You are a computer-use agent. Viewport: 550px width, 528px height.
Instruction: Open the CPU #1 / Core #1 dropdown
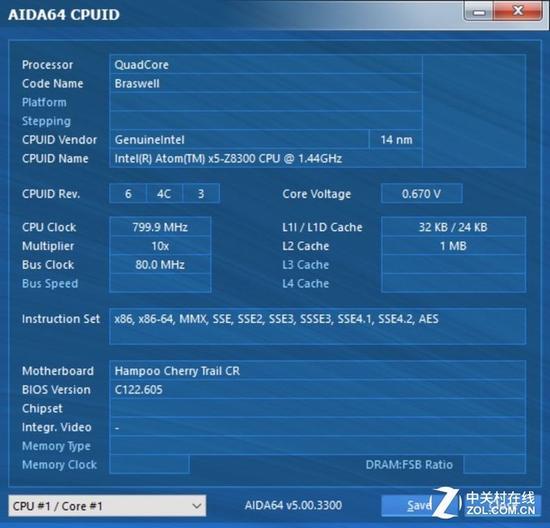coord(107,506)
